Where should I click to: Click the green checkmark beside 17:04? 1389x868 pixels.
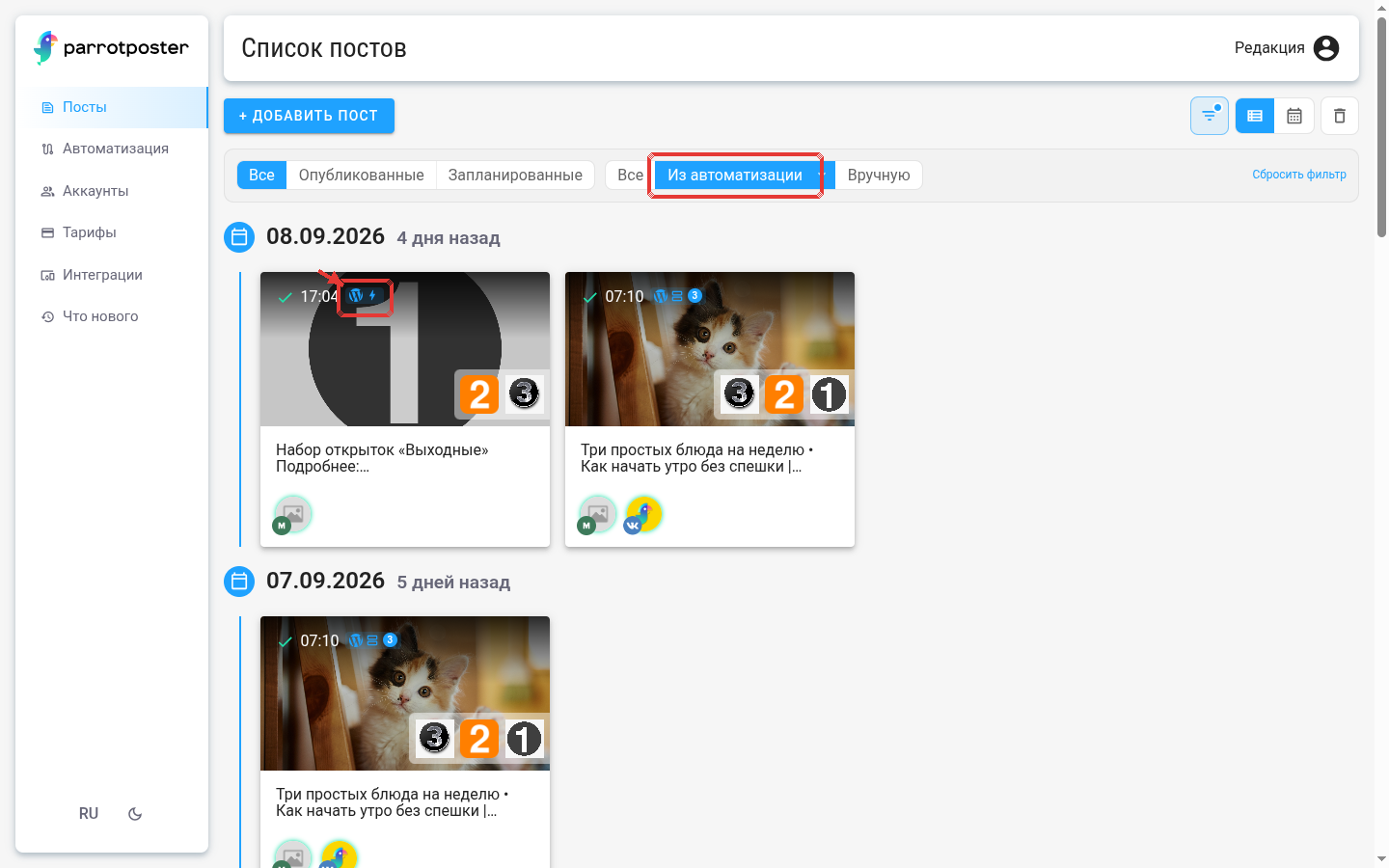(286, 297)
